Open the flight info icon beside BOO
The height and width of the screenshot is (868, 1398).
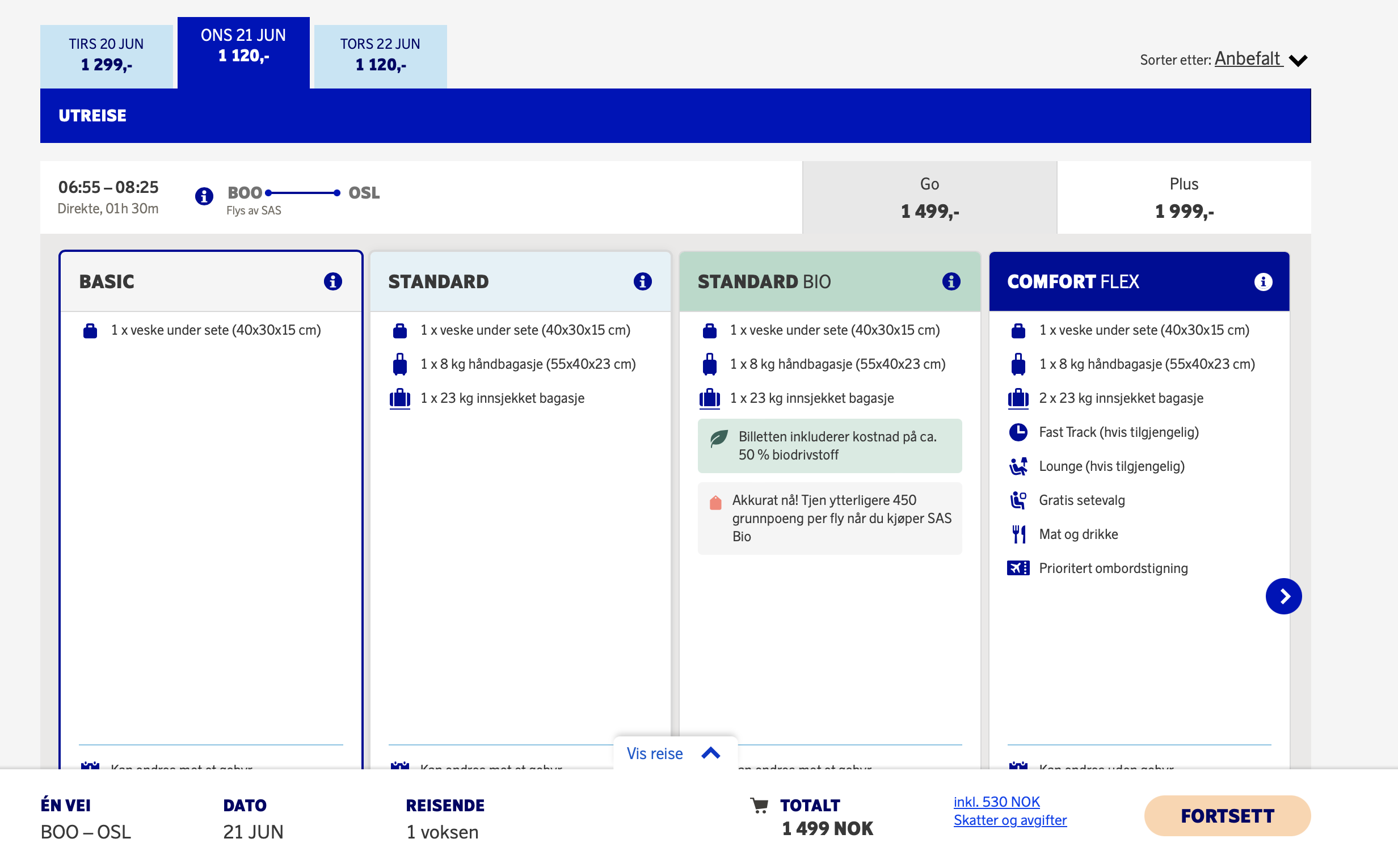(204, 196)
